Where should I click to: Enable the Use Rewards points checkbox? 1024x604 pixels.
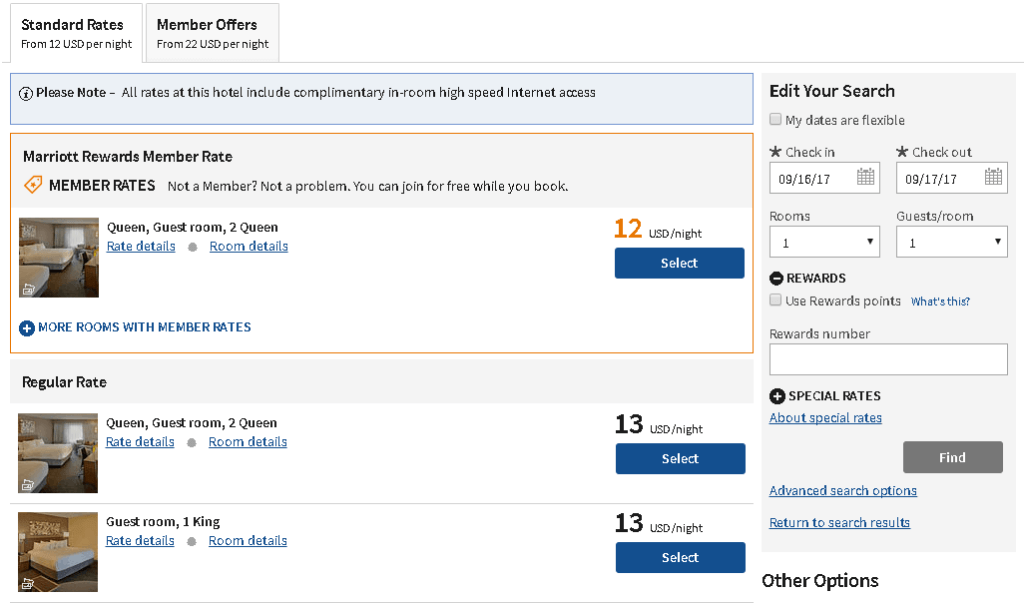[x=775, y=300]
